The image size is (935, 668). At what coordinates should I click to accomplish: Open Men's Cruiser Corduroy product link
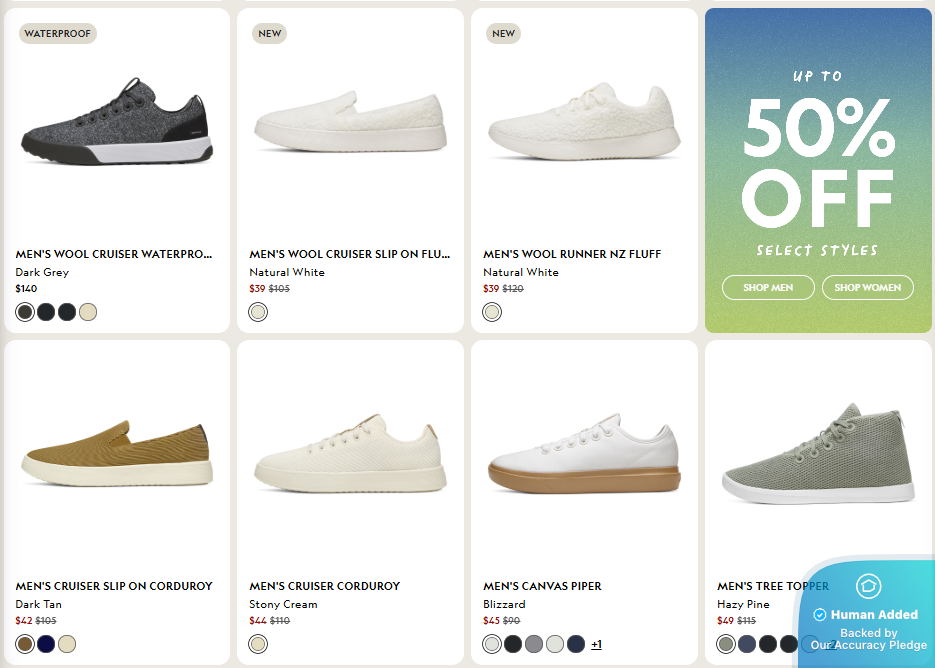click(324, 586)
